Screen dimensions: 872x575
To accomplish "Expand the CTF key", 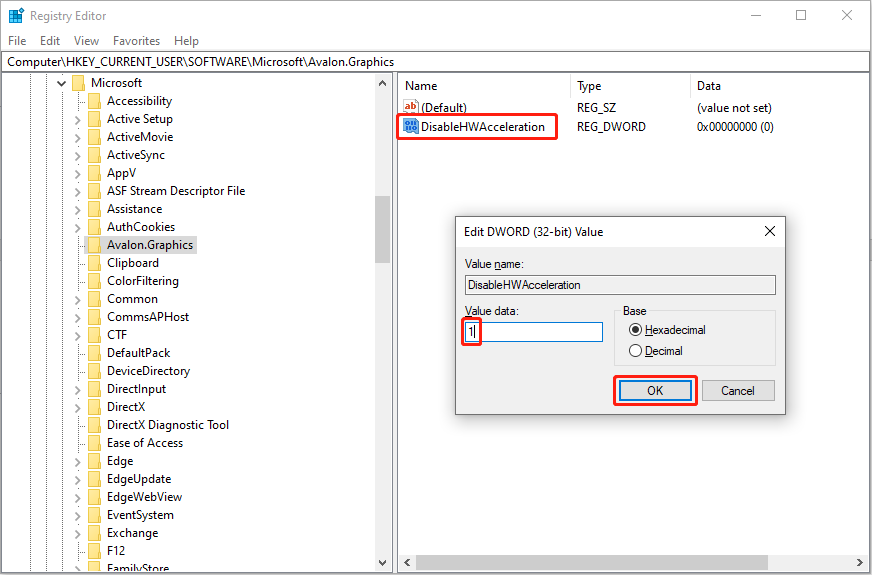I will pyautogui.click(x=77, y=335).
